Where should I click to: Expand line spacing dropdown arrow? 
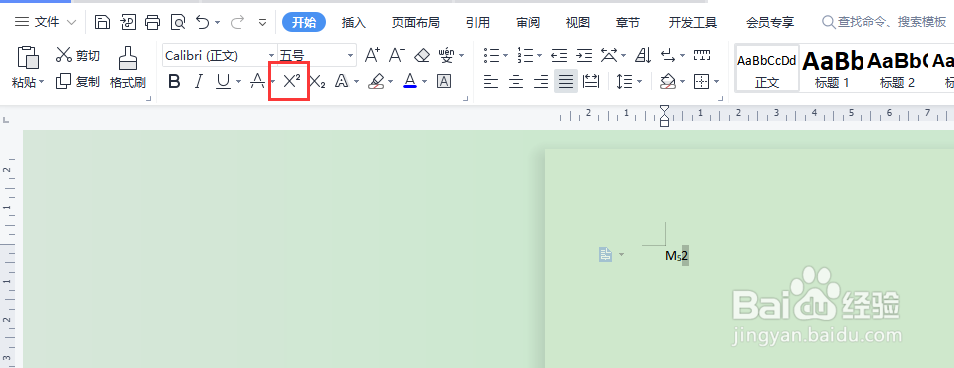[x=639, y=82]
